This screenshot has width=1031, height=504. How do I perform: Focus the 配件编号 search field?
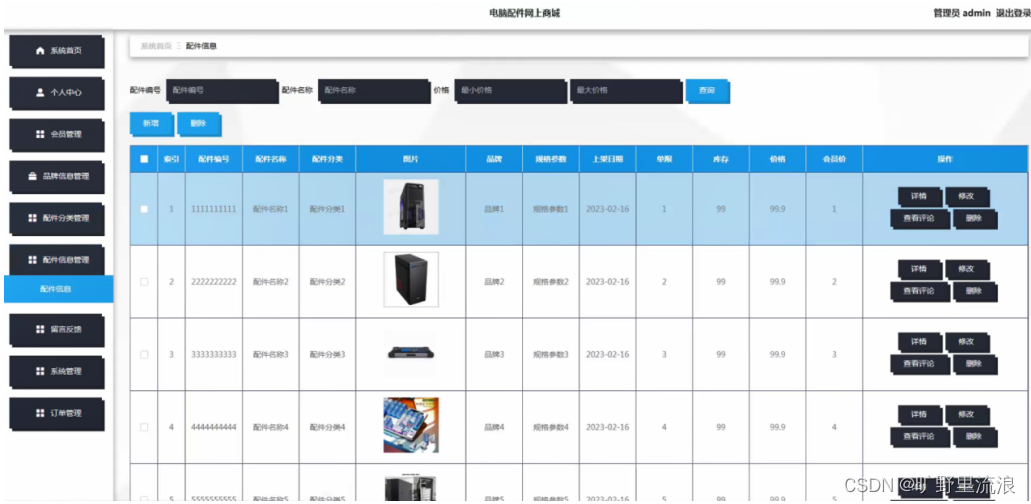(x=222, y=91)
